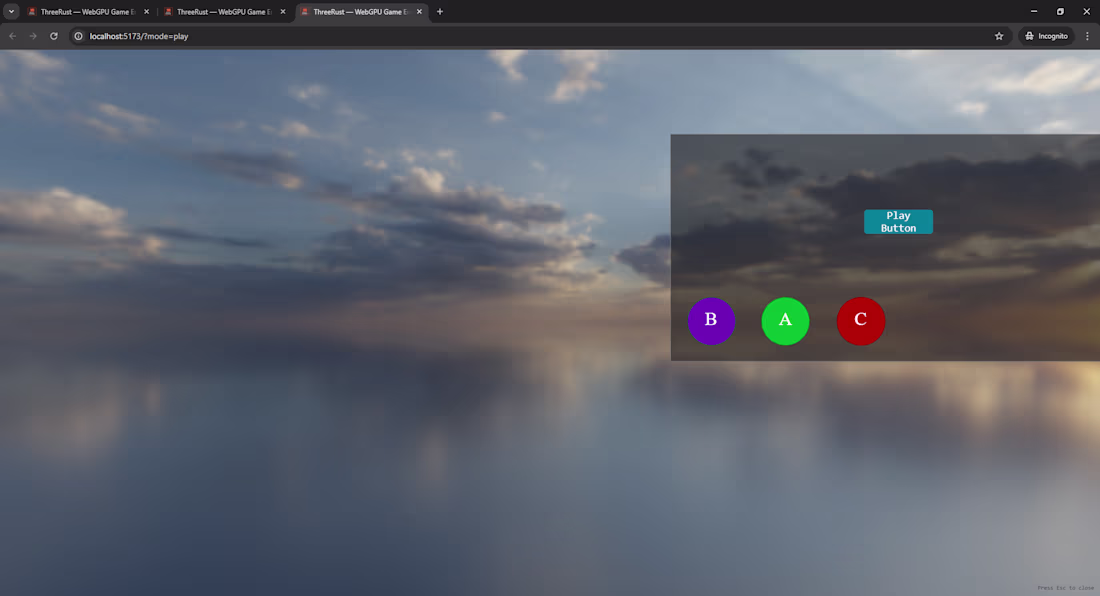Close the third ThreeRust tab

point(420,12)
